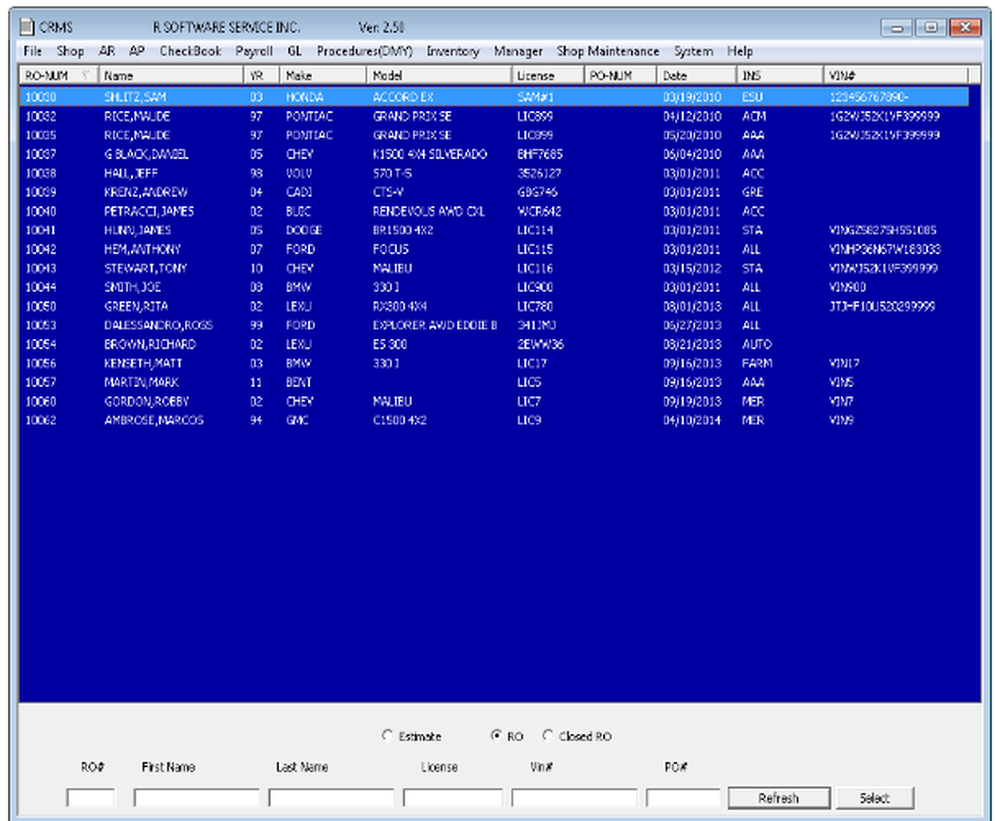The height and width of the screenshot is (821, 1000).
Task: Select the MARTIN,MARK row
Action: [x=494, y=382]
